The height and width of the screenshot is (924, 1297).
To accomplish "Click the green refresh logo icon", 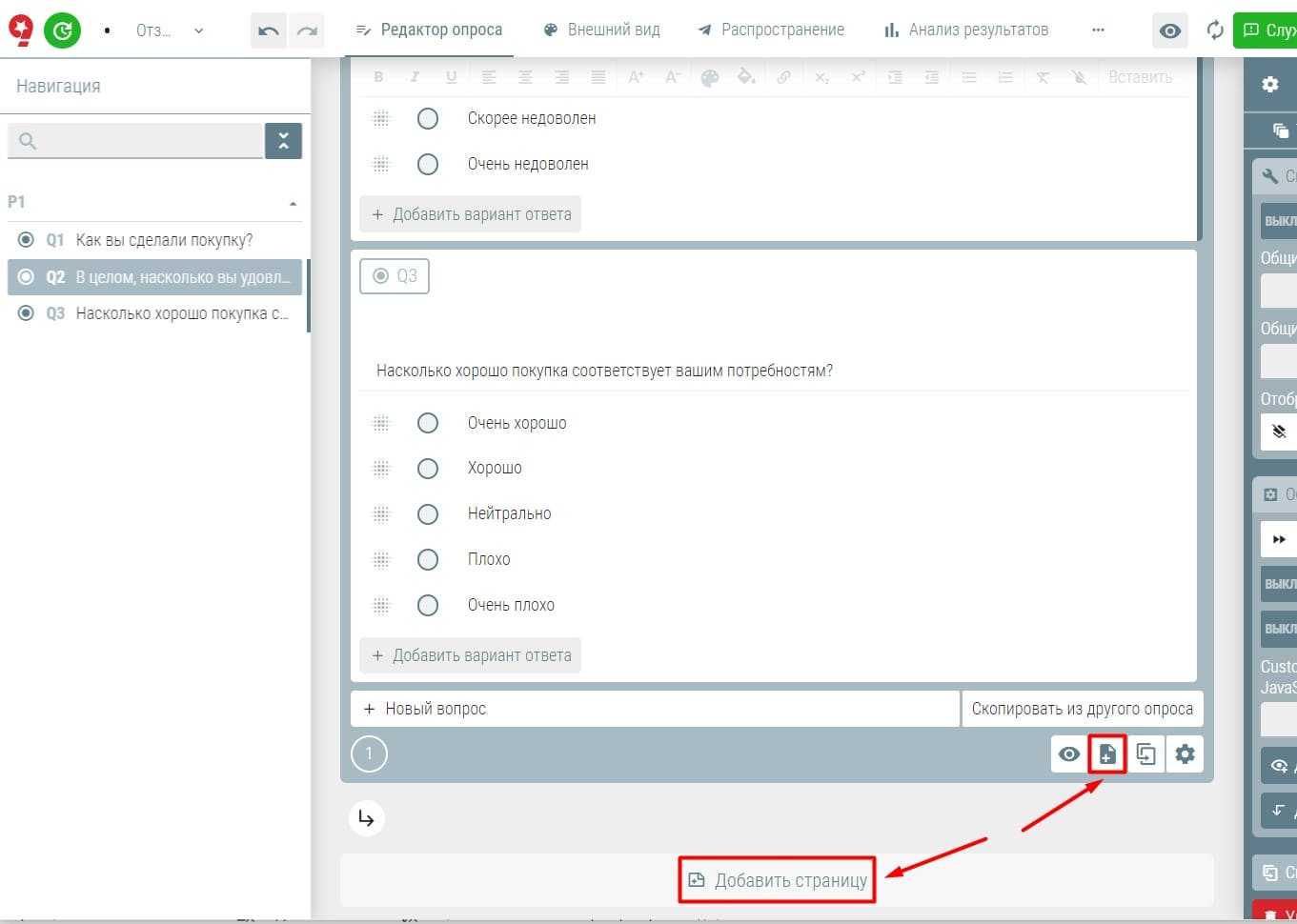I will tap(62, 30).
